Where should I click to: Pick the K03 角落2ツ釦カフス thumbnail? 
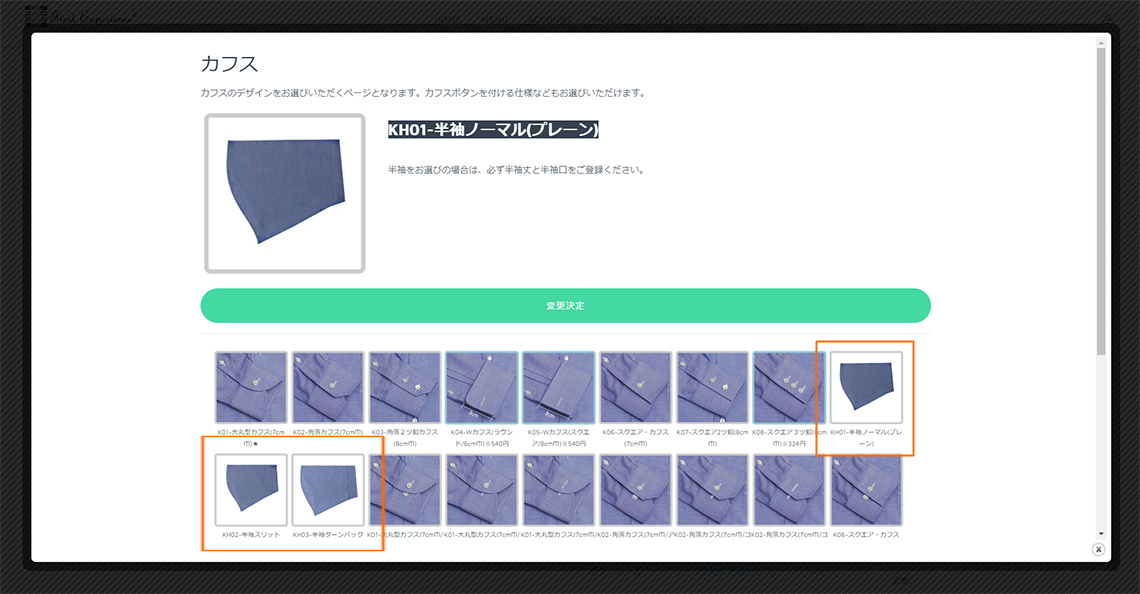point(405,387)
